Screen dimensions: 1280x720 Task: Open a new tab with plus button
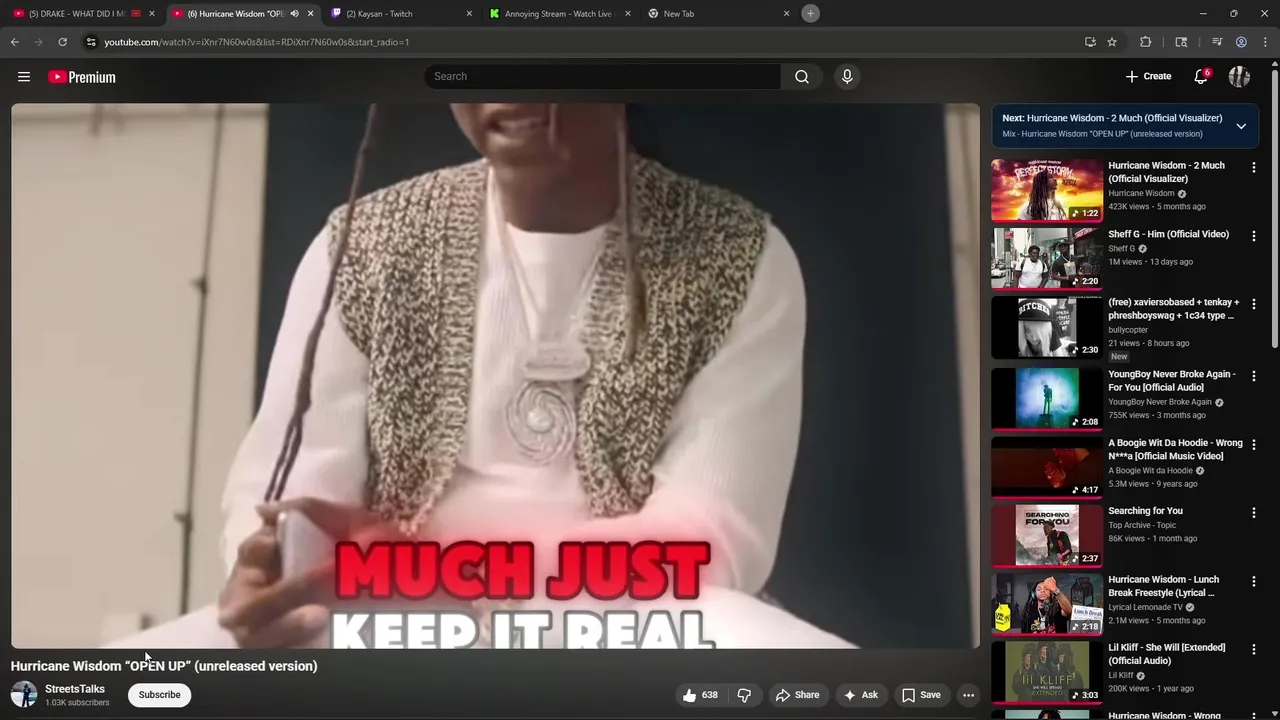(x=811, y=14)
